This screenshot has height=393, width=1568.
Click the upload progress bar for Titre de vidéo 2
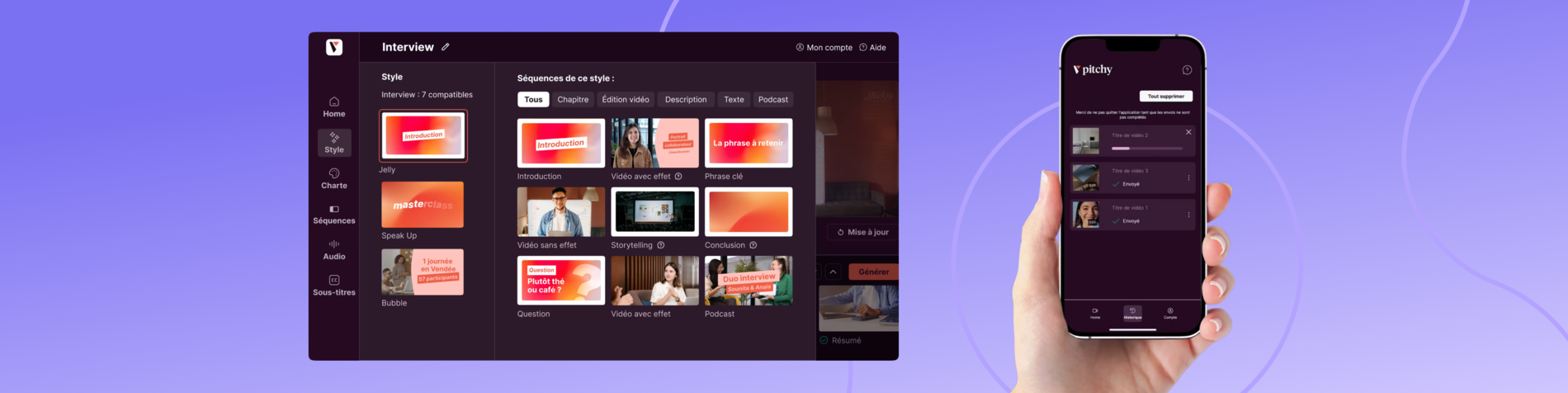point(1147,149)
